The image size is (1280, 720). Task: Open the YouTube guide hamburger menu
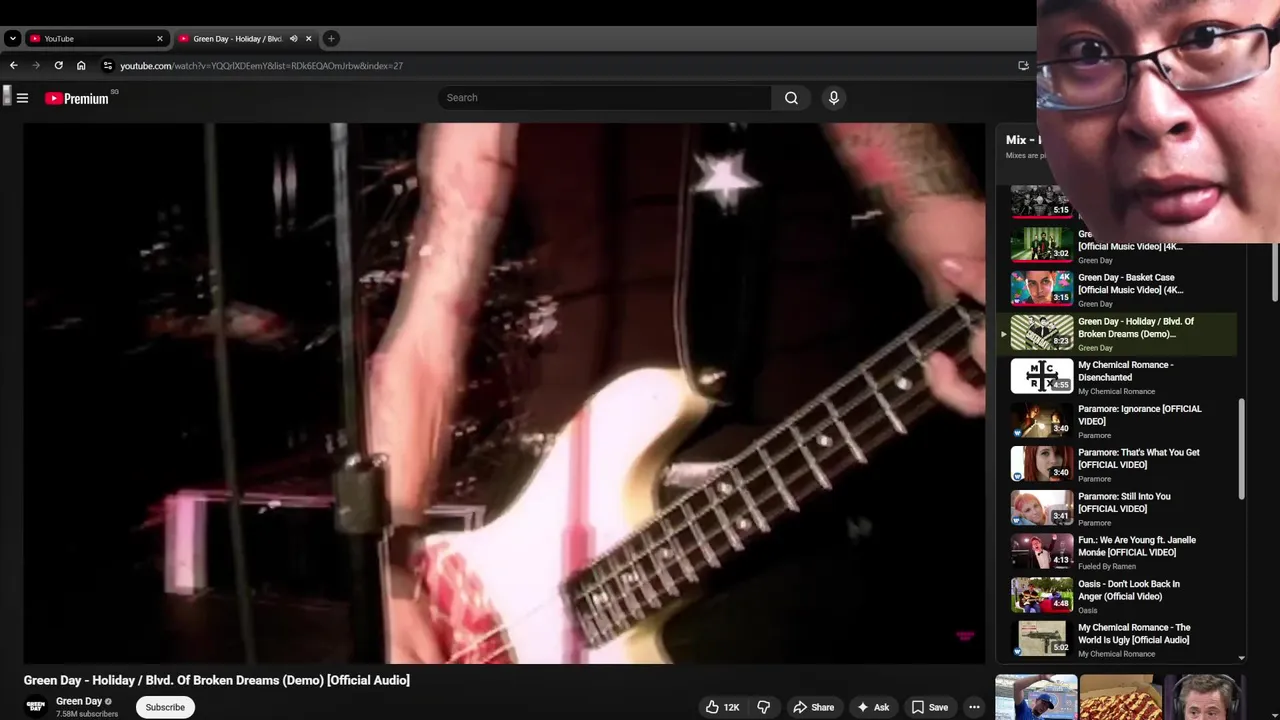22,98
